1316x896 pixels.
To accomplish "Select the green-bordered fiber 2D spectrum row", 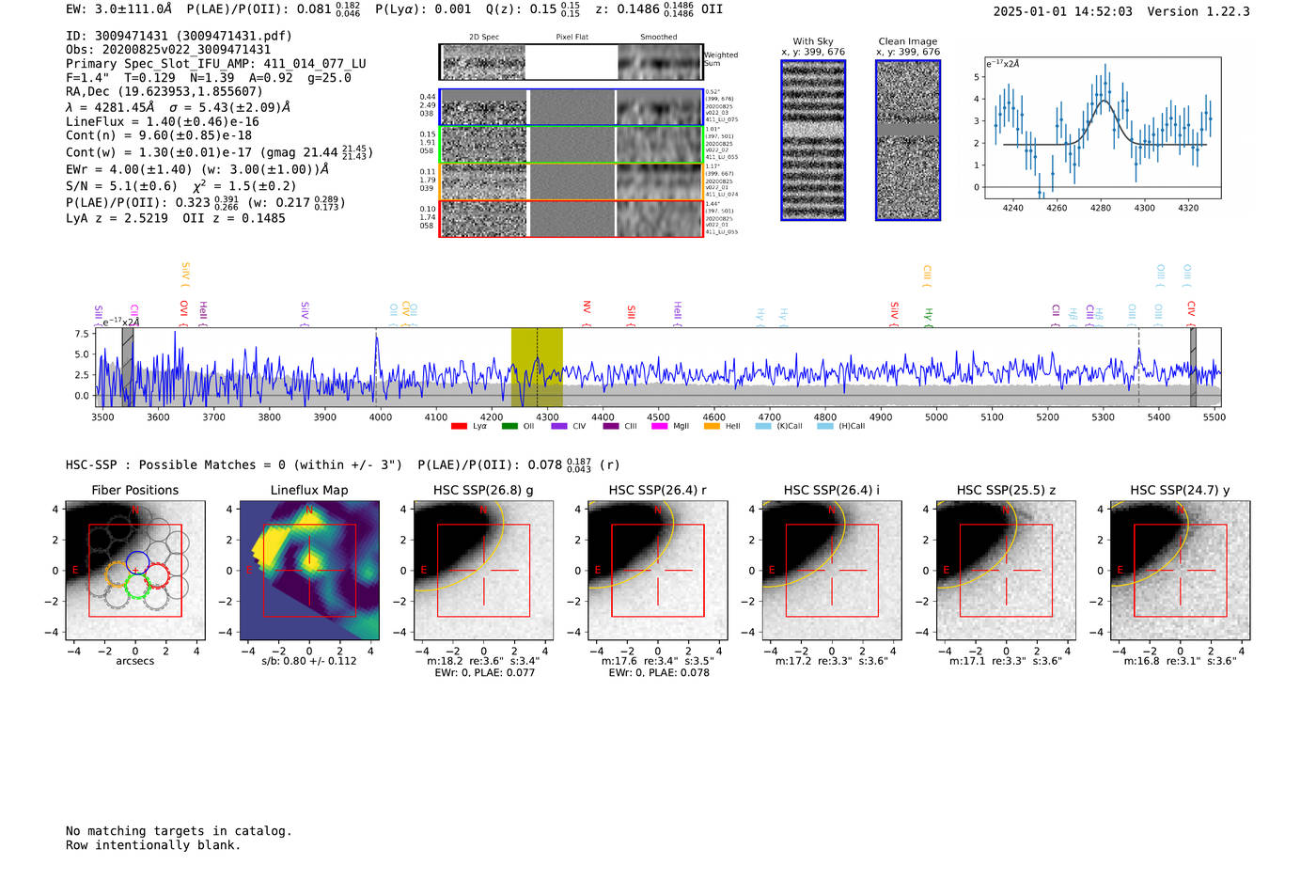I will tap(571, 144).
